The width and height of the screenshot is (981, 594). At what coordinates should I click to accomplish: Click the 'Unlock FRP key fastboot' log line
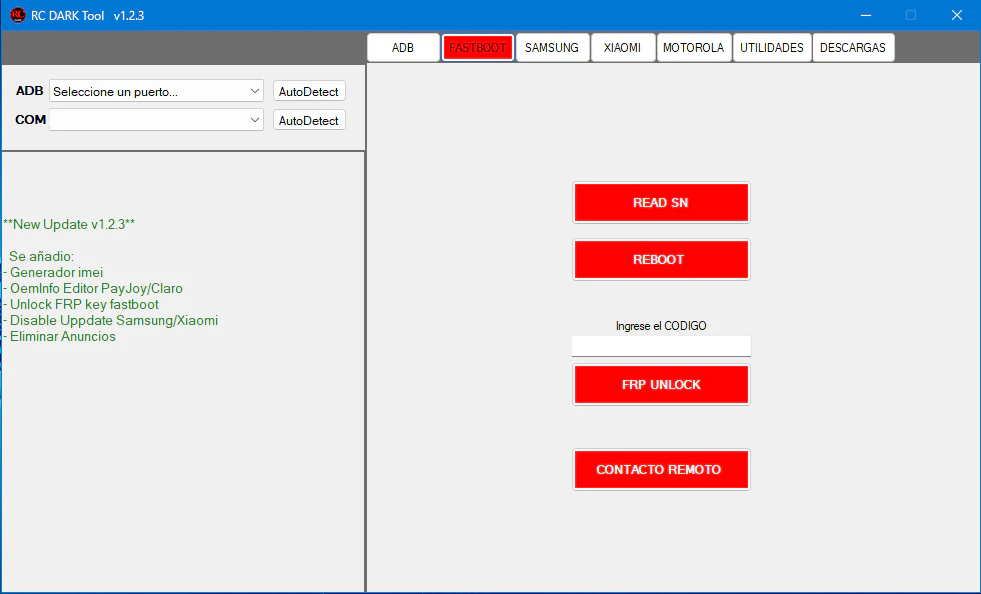pos(84,304)
